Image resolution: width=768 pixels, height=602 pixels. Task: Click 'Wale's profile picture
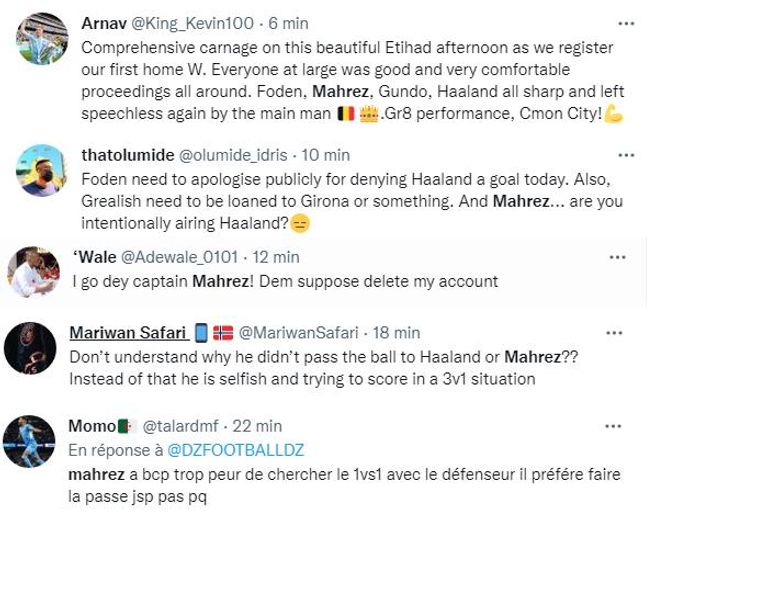(33, 272)
